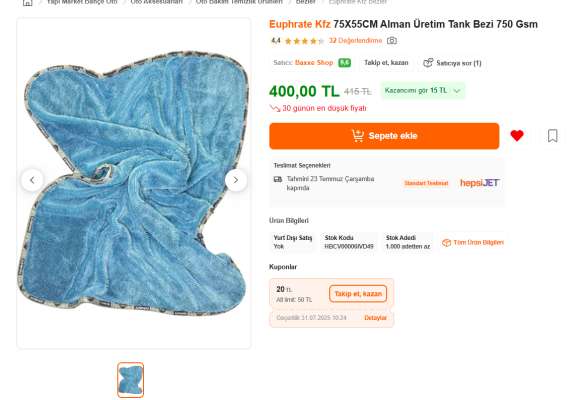This screenshot has height=400, width=587.
Task: Show next product image with right arrow
Action: point(236,180)
